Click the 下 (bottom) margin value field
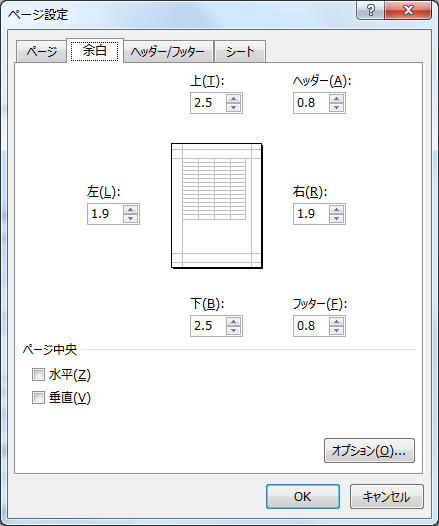This screenshot has width=439, height=526. (x=209, y=326)
